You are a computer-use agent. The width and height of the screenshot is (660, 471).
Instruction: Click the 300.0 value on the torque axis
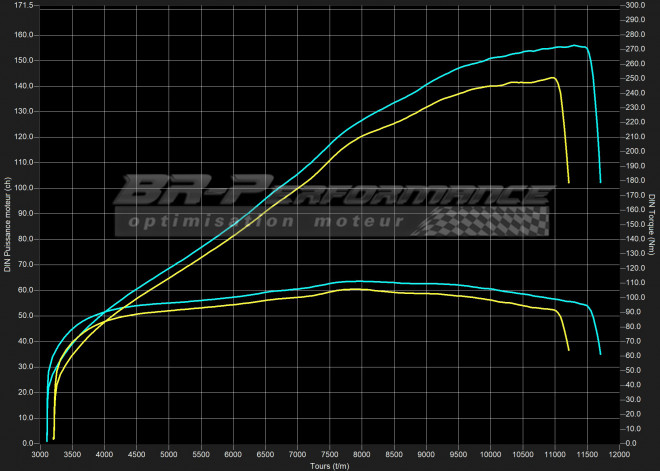click(635, 6)
